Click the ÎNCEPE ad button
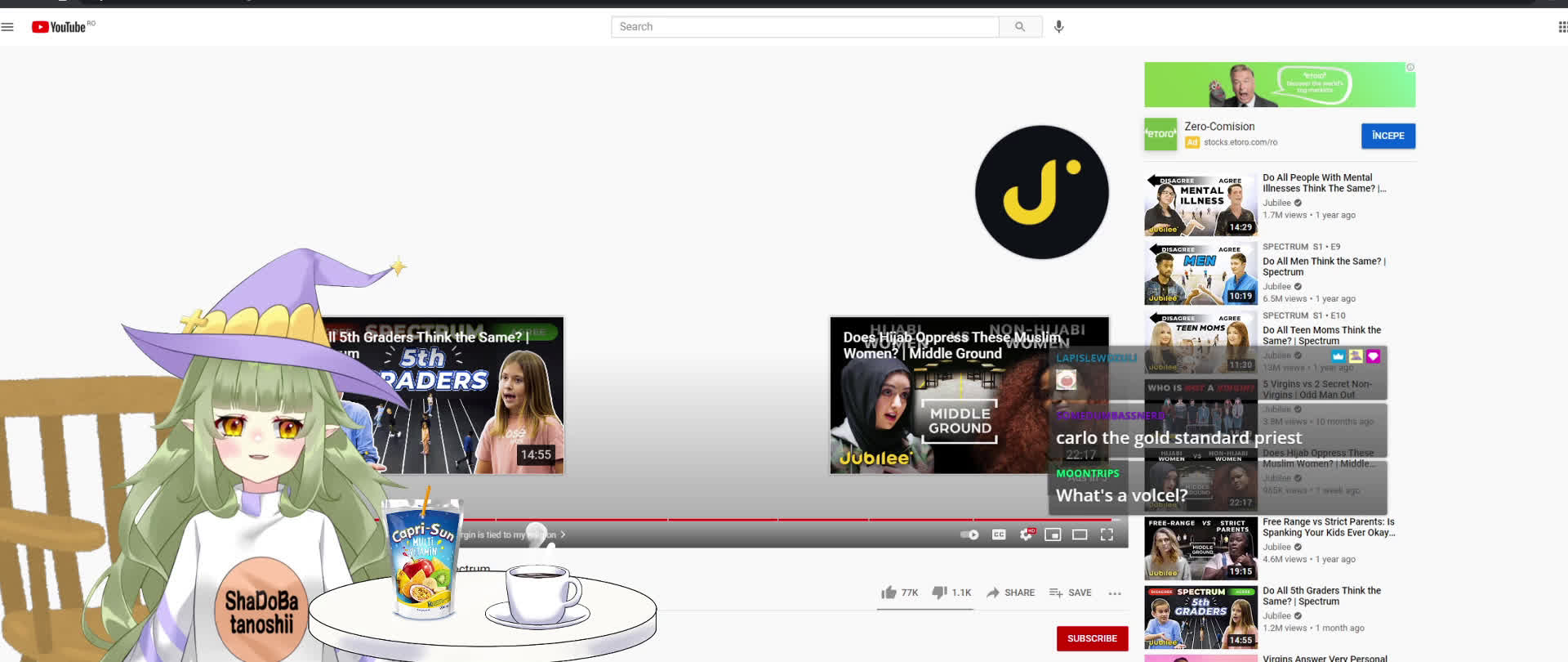1568x662 pixels. (x=1388, y=136)
